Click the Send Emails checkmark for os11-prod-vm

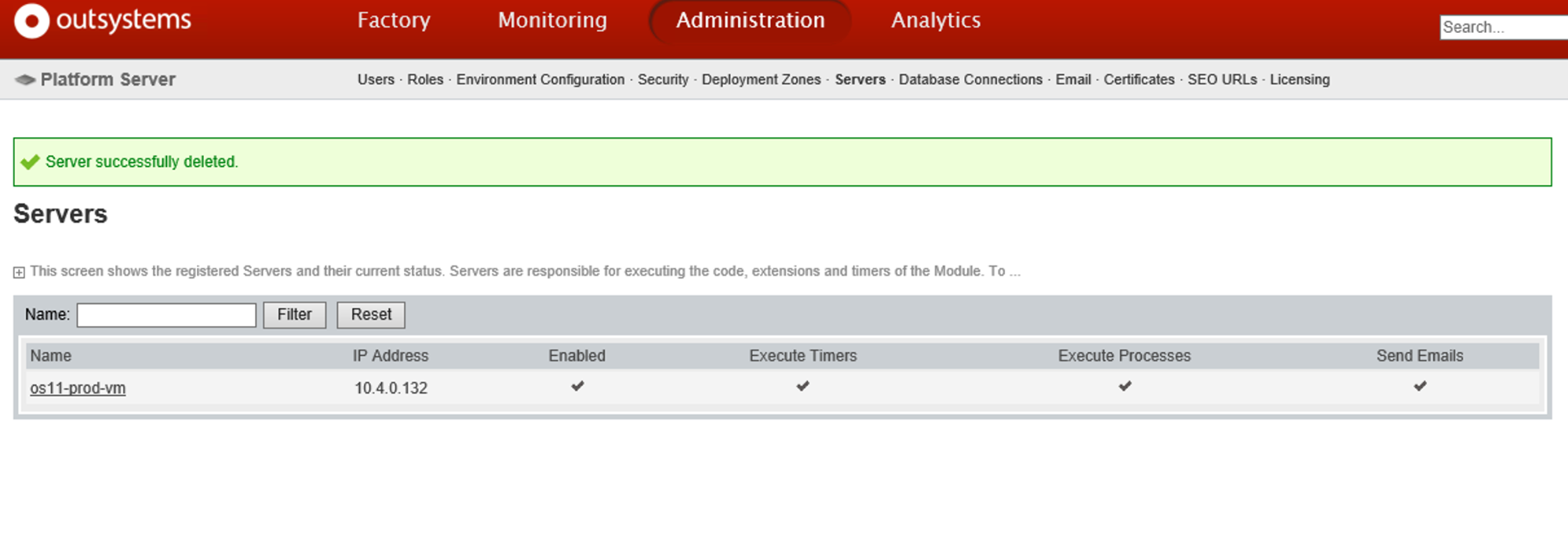coord(1420,386)
